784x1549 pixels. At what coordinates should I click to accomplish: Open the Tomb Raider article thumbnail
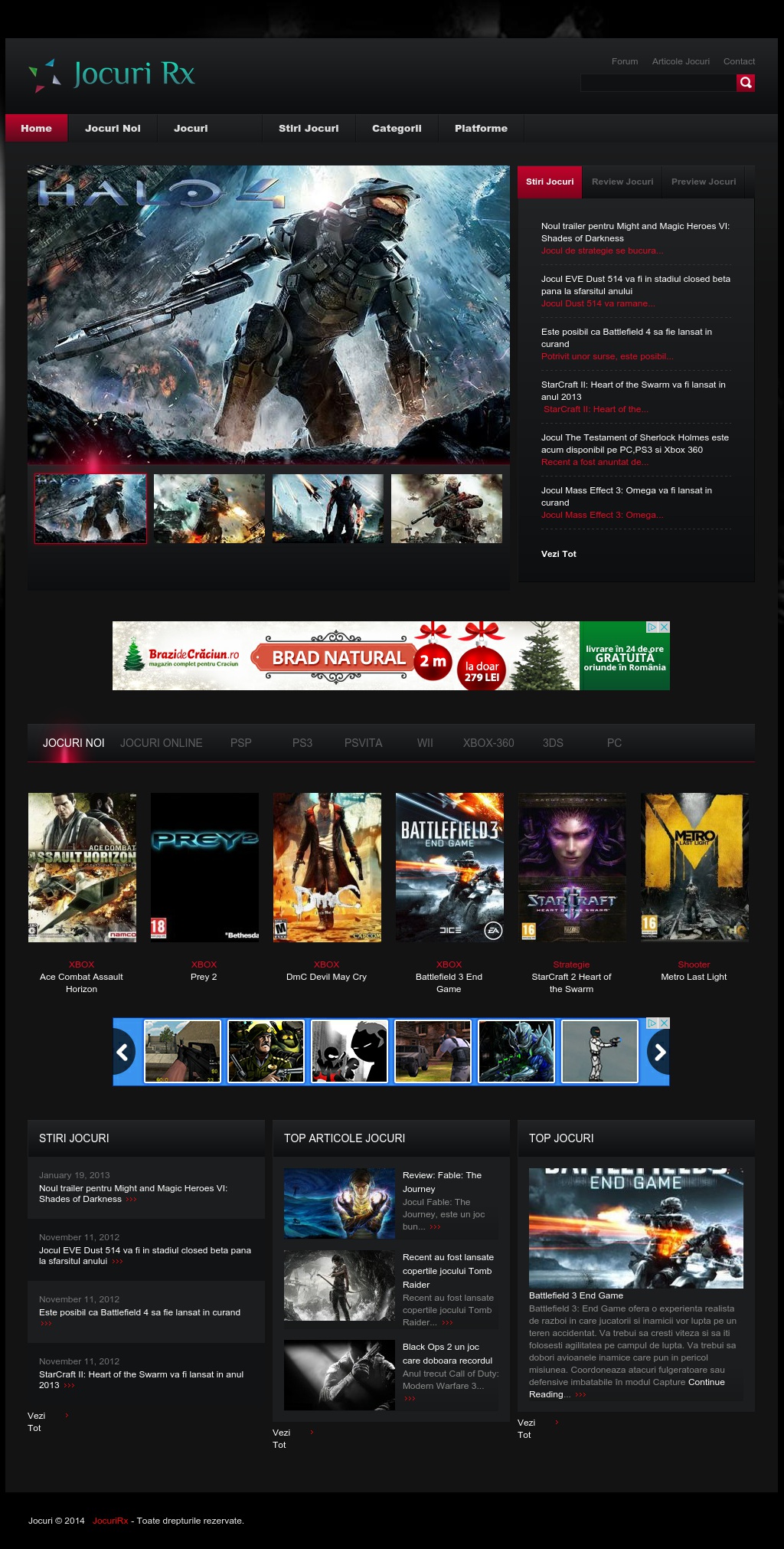tap(339, 1285)
